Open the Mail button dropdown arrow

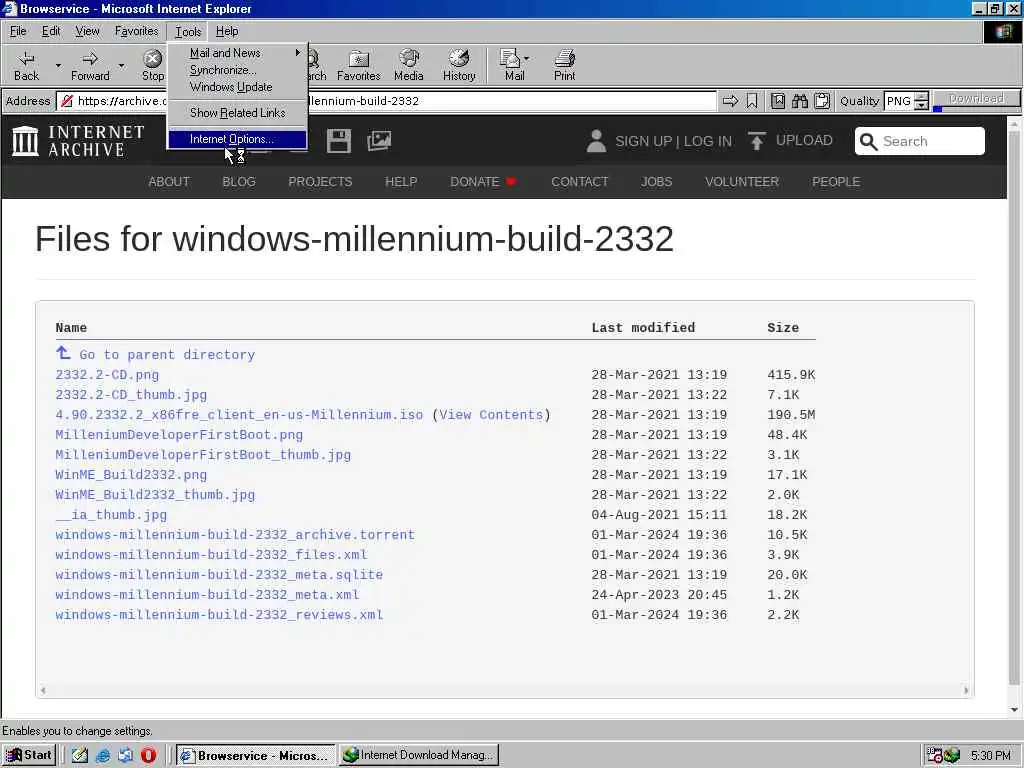click(526, 59)
